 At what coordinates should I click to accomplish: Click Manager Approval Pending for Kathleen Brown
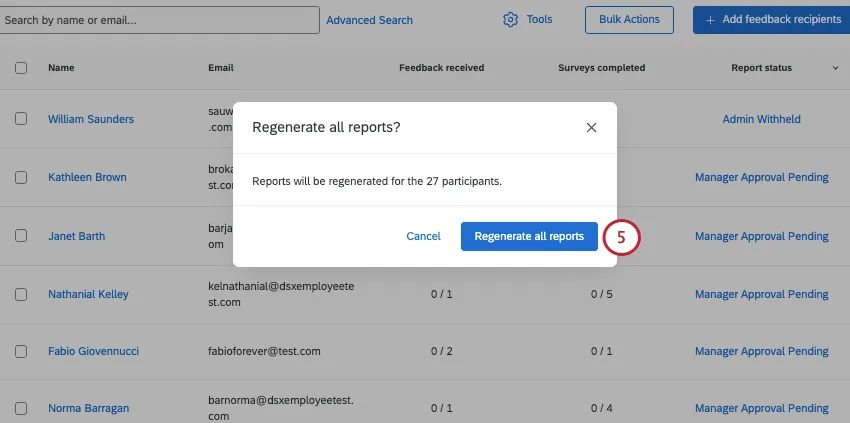(762, 177)
